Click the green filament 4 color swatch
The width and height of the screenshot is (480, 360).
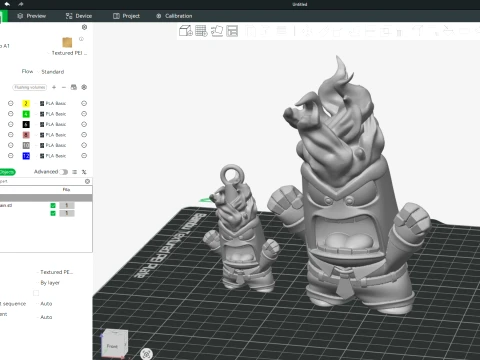pos(26,114)
